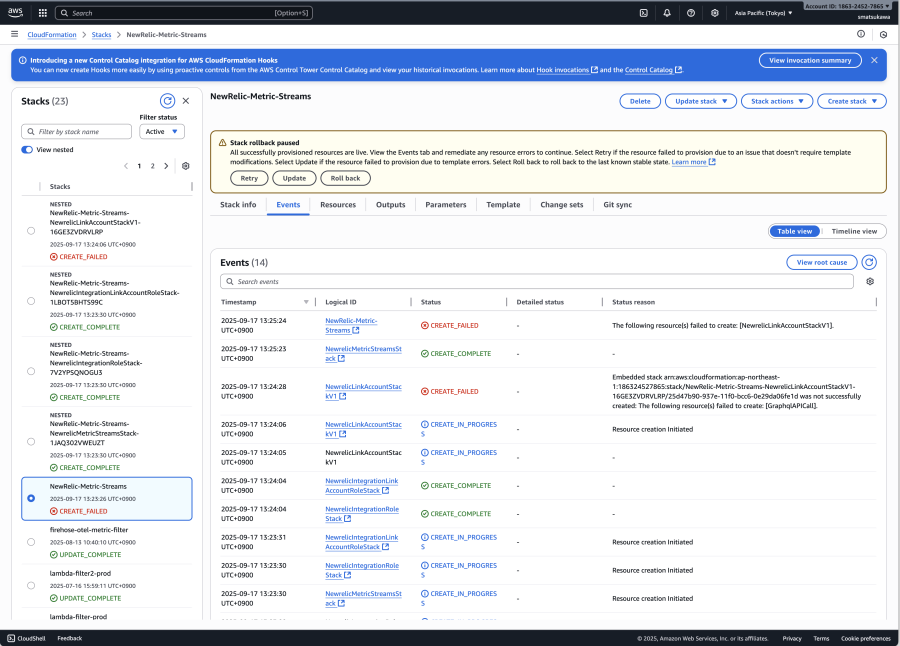This screenshot has width=900, height=646.
Task: Click Update in rollback paused alert
Action: 294,178
